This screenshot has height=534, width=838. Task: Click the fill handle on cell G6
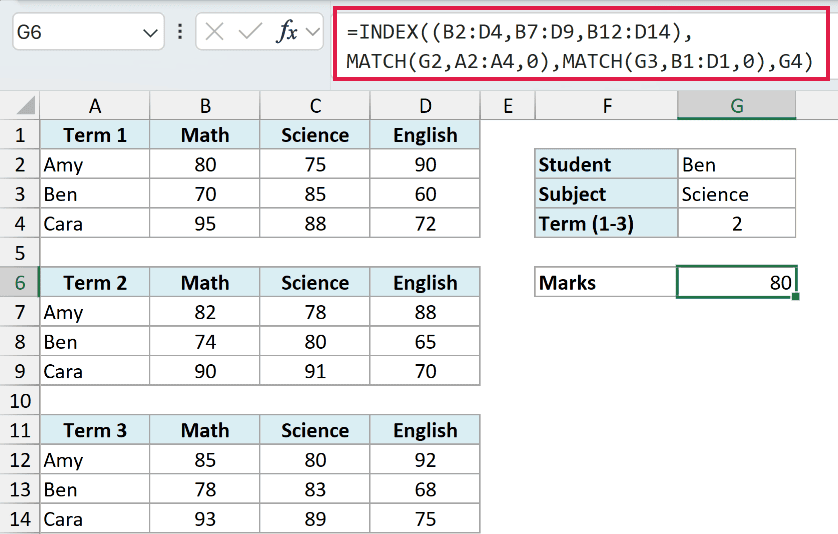point(795,296)
